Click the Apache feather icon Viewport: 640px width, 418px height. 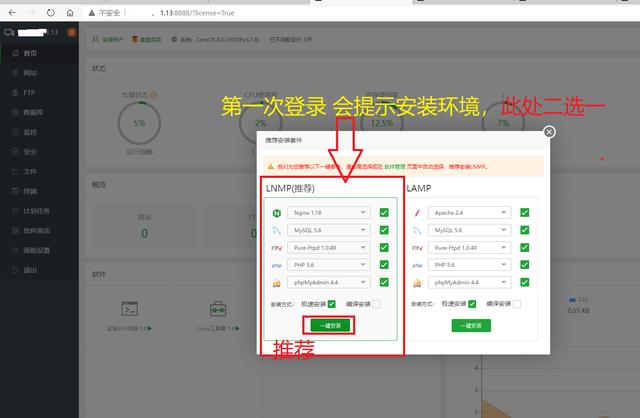pyautogui.click(x=417, y=213)
